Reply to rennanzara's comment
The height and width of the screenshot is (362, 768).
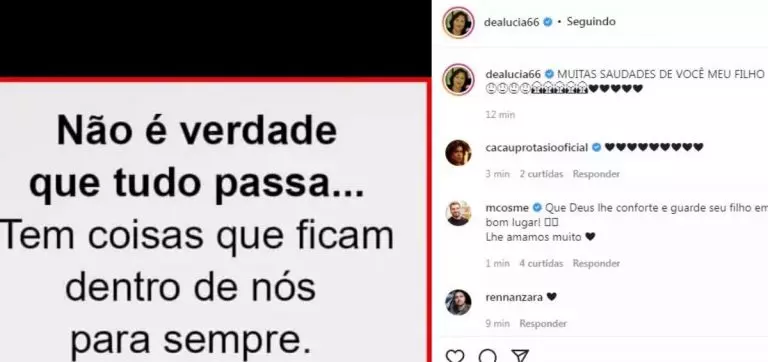tap(543, 323)
